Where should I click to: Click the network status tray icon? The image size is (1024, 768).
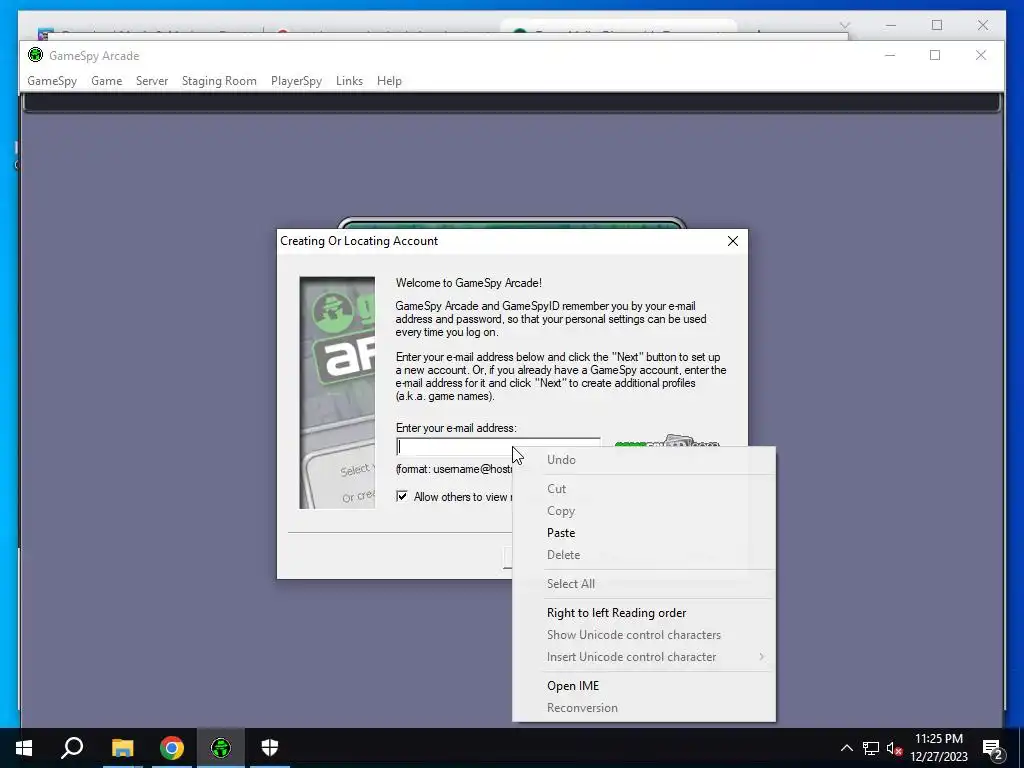point(871,748)
